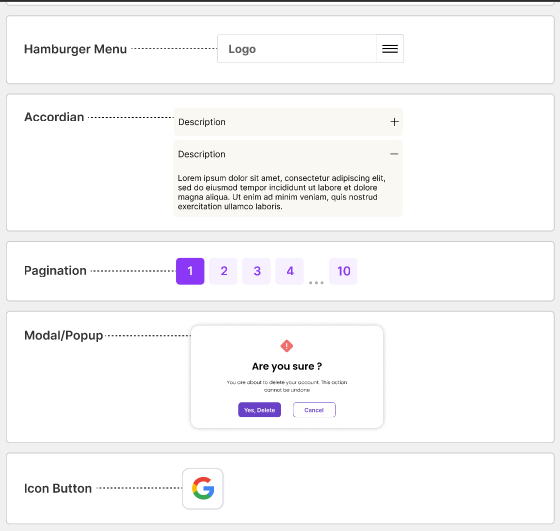Click the delete account warning message text
This screenshot has width=560, height=531.
(x=287, y=386)
